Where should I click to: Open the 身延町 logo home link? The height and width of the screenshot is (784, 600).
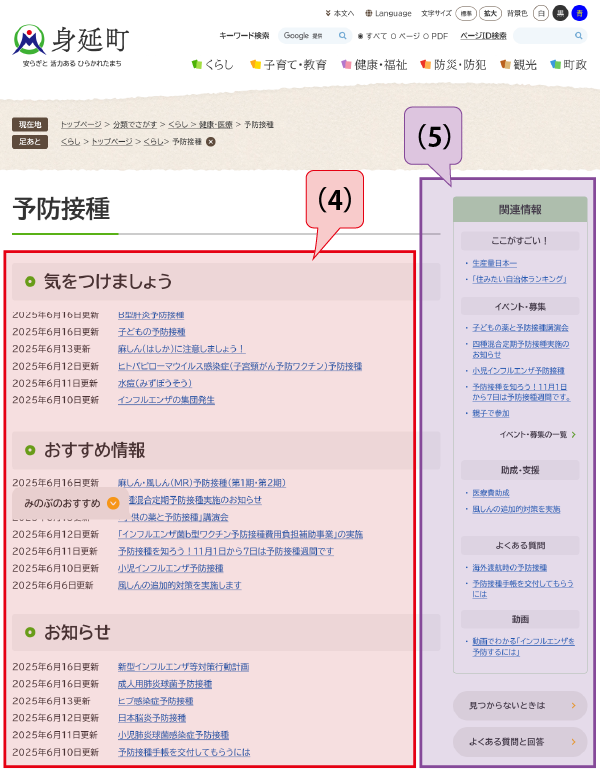71,46
